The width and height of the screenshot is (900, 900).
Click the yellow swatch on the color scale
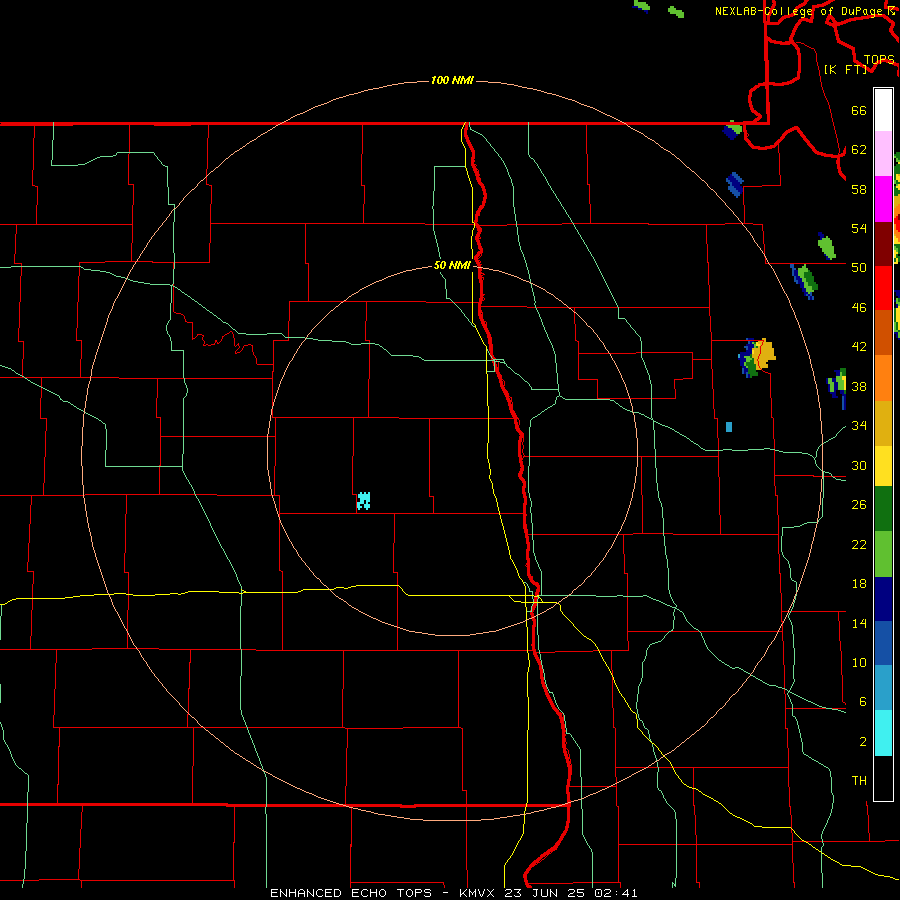tap(883, 466)
